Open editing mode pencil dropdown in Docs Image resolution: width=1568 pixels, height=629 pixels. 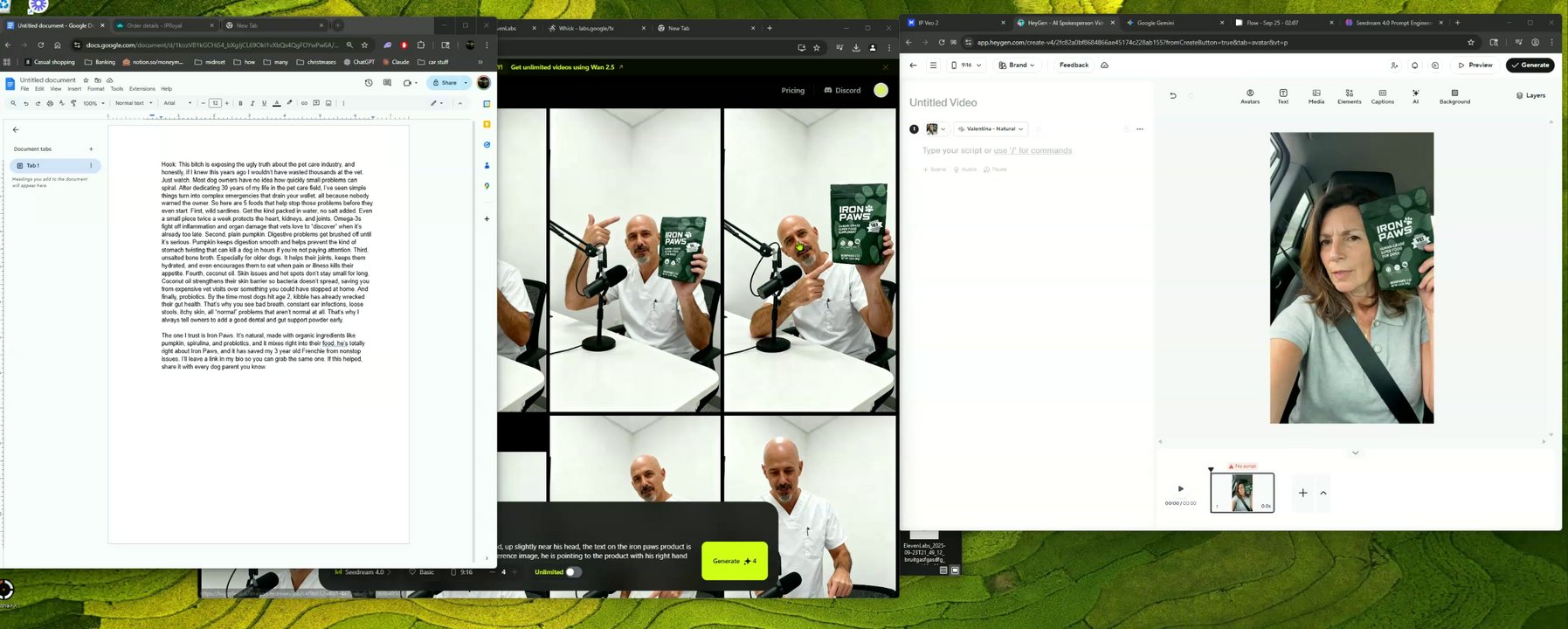click(436, 103)
